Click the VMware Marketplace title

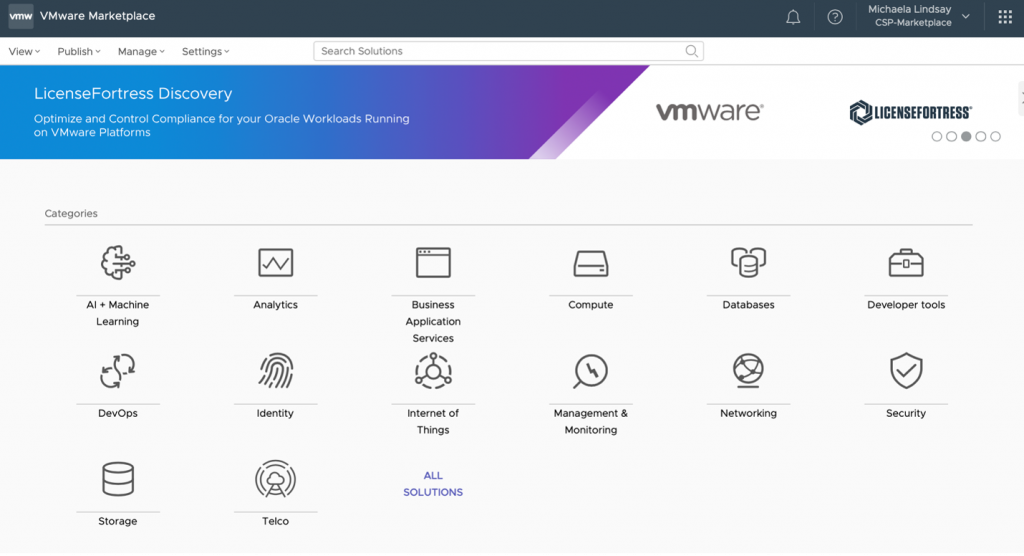click(97, 16)
